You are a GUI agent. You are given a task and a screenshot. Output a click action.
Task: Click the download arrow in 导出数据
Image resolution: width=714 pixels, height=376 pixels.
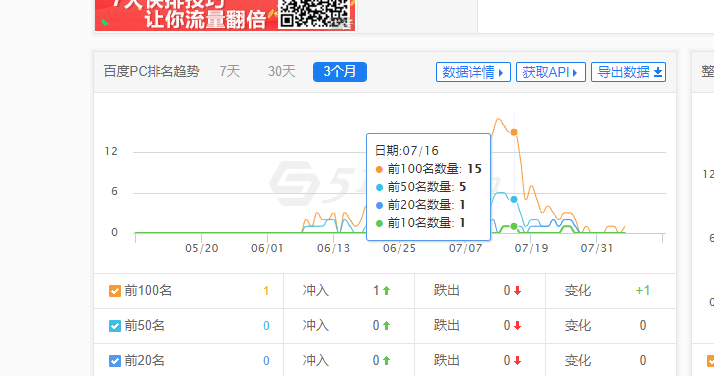pyautogui.click(x=658, y=72)
